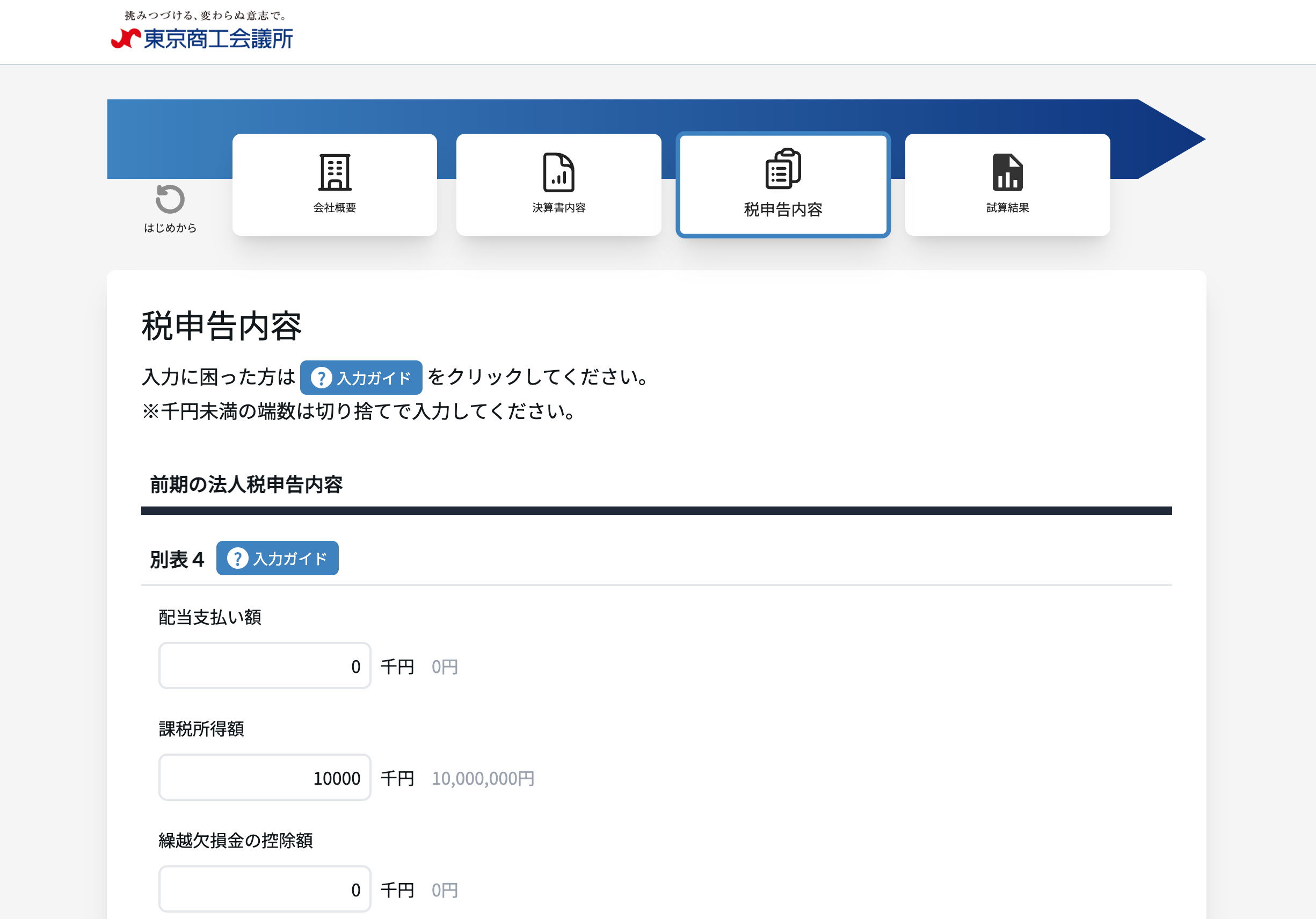Click the 前期の法人税申告内容 section heading

tap(246, 484)
